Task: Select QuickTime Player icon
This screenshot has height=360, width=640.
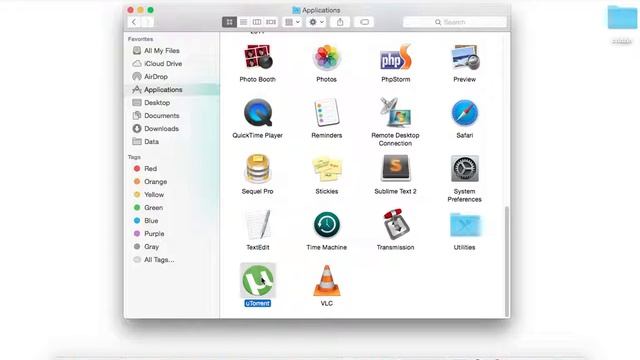Action: tap(258, 113)
